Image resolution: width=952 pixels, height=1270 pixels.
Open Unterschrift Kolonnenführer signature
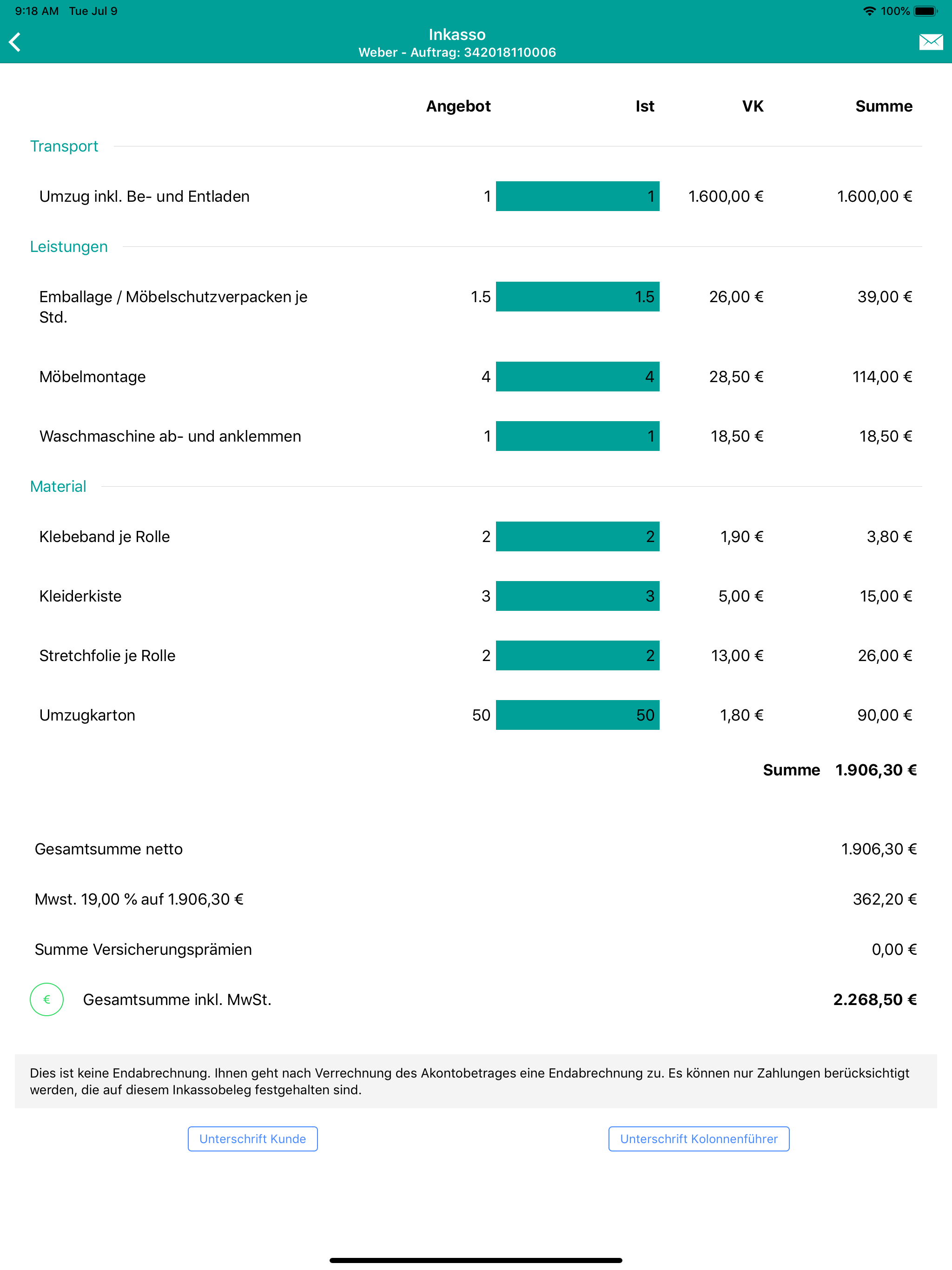click(699, 1138)
